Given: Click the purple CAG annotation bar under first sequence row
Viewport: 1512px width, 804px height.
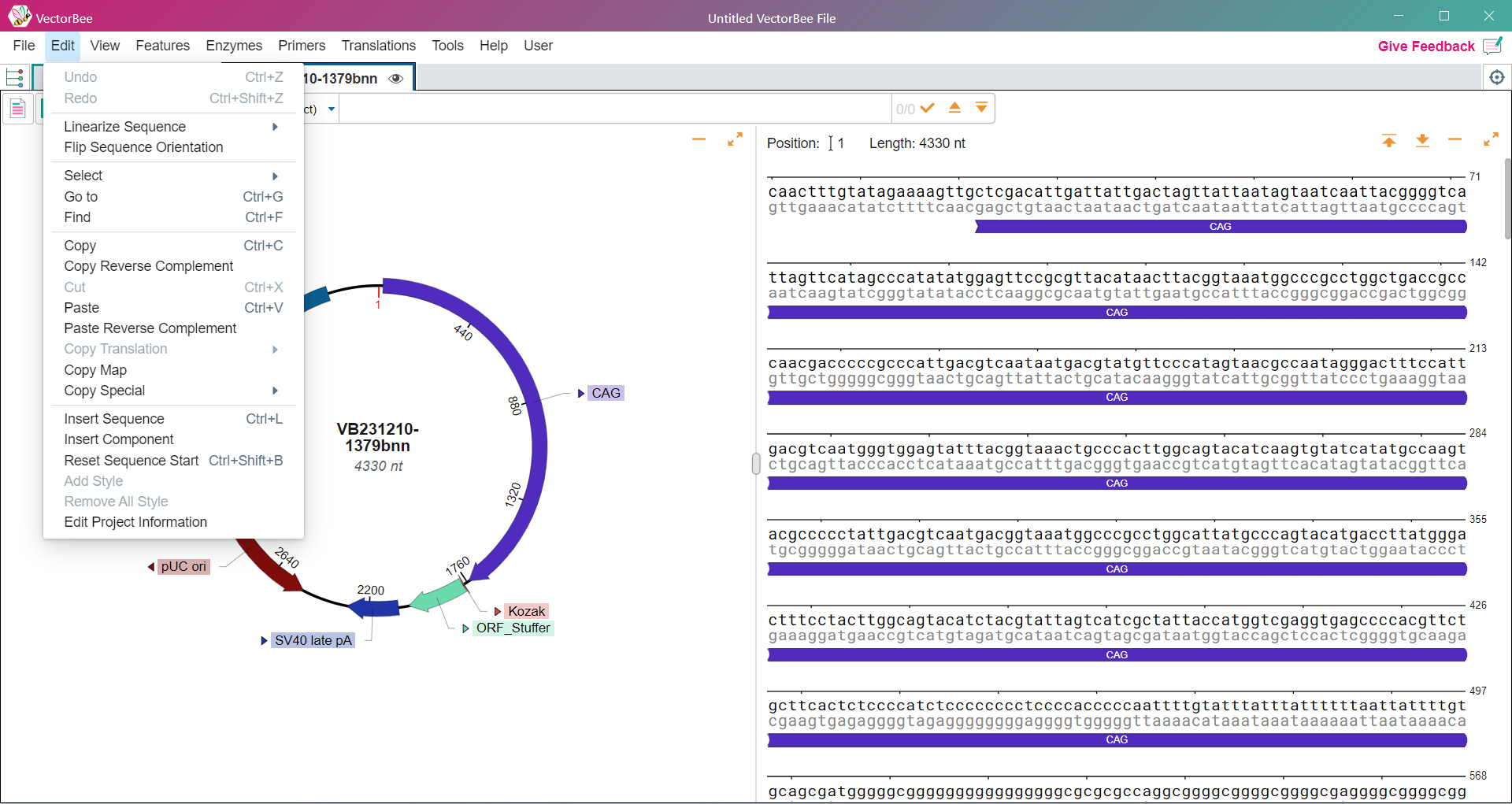Looking at the screenshot, I should pos(1220,227).
